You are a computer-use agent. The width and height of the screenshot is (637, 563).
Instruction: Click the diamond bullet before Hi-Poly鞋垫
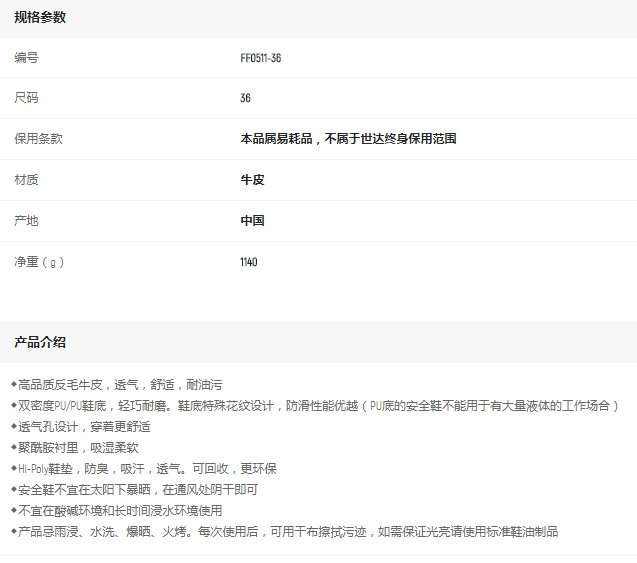(14, 468)
